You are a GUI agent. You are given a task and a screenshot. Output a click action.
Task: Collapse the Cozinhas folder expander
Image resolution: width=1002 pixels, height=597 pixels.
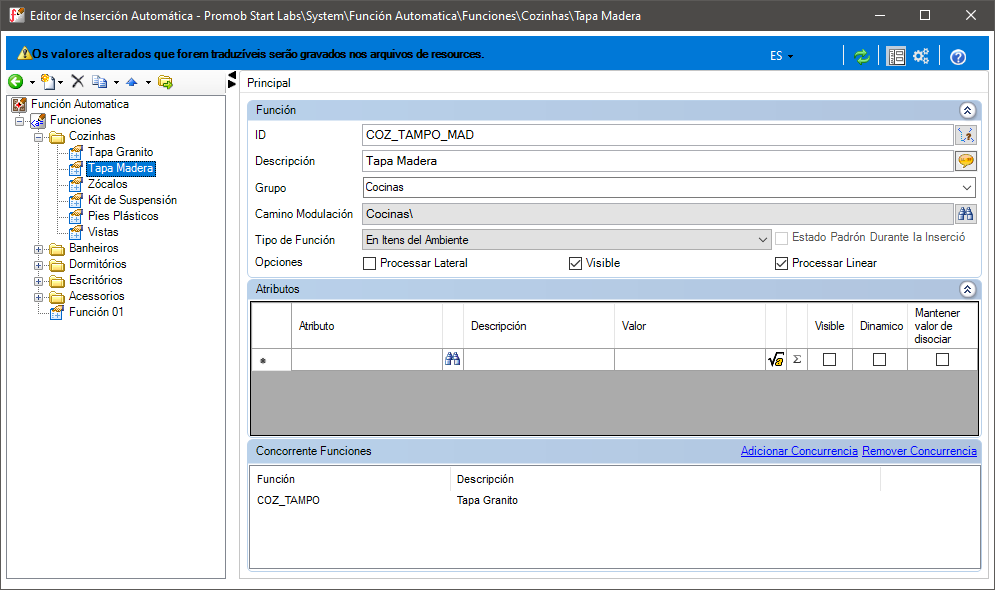38,137
